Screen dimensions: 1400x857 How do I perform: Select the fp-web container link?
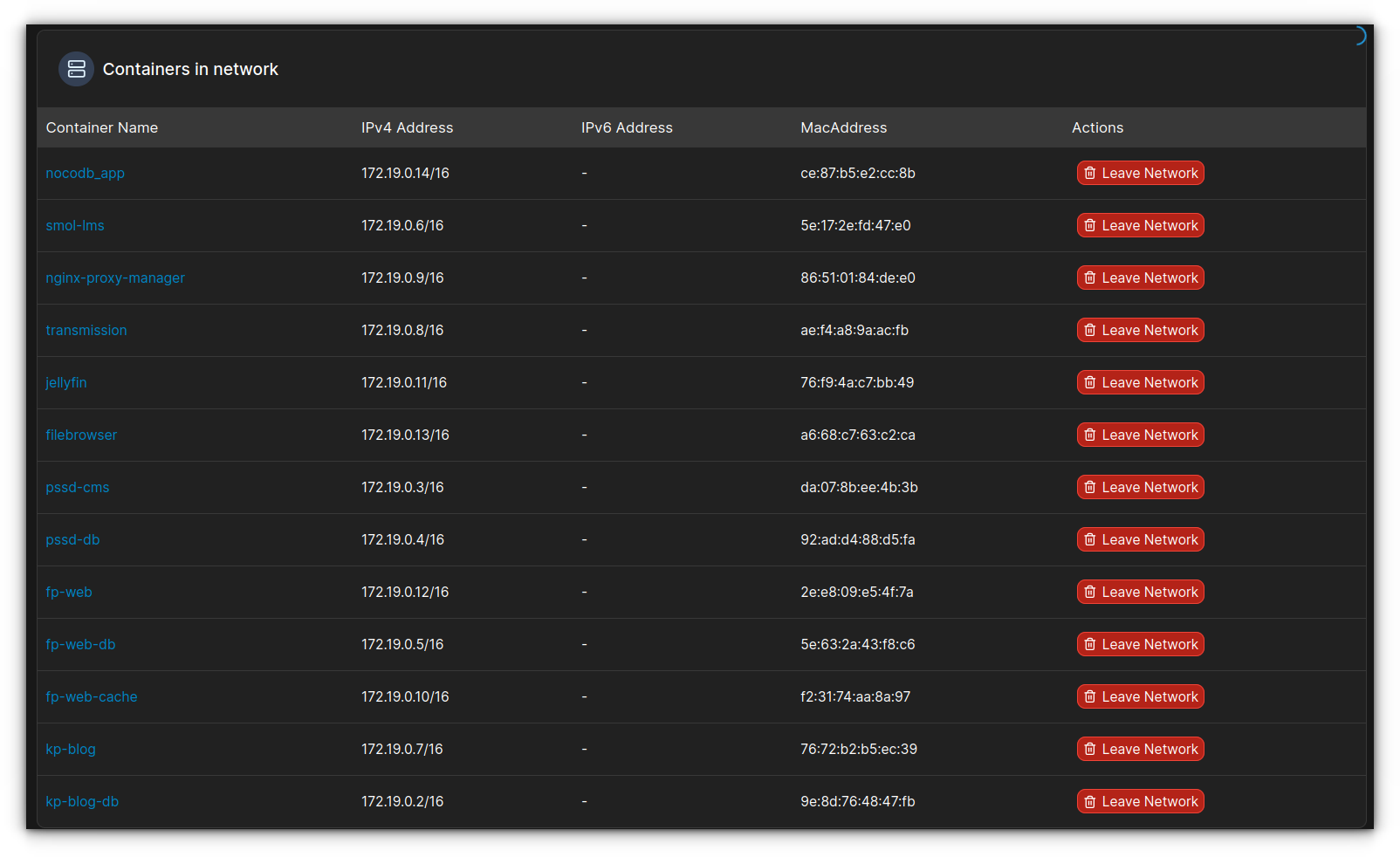69,592
